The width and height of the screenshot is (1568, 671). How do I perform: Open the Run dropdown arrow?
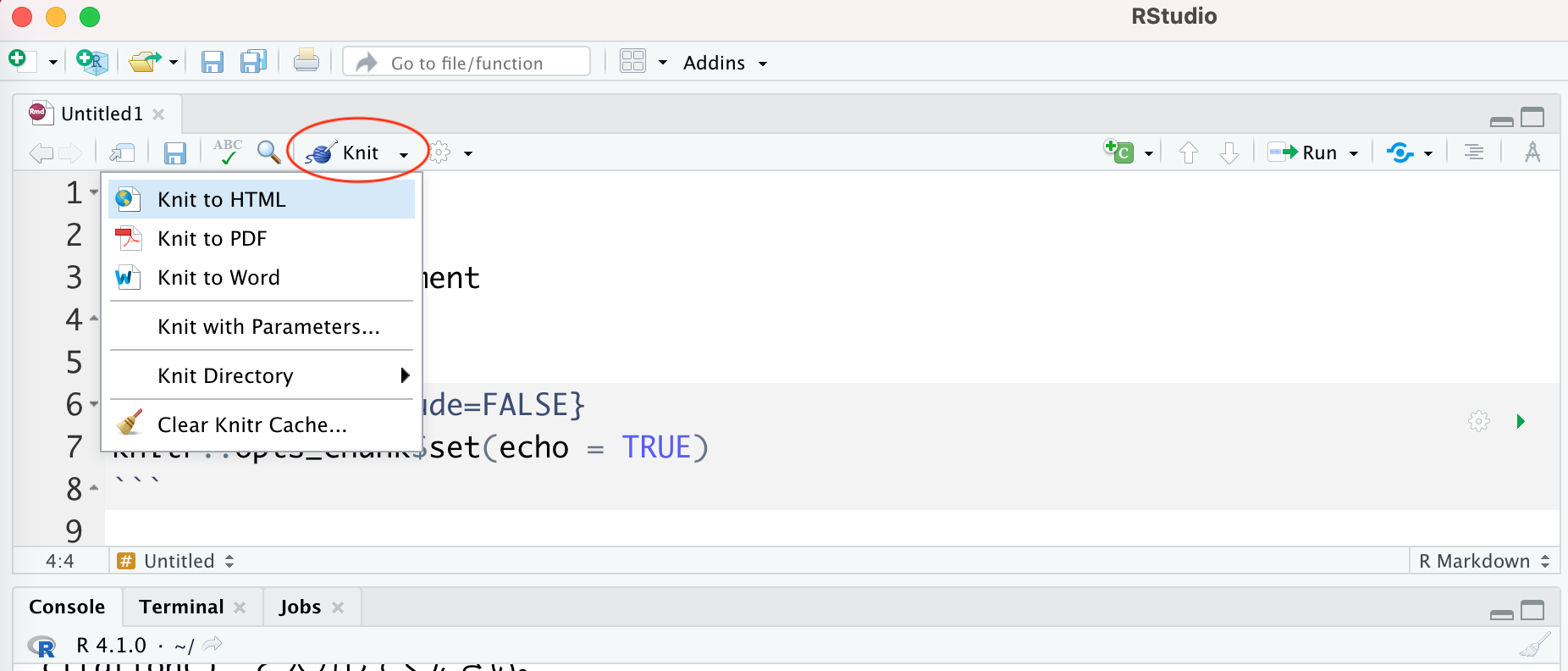[1354, 153]
